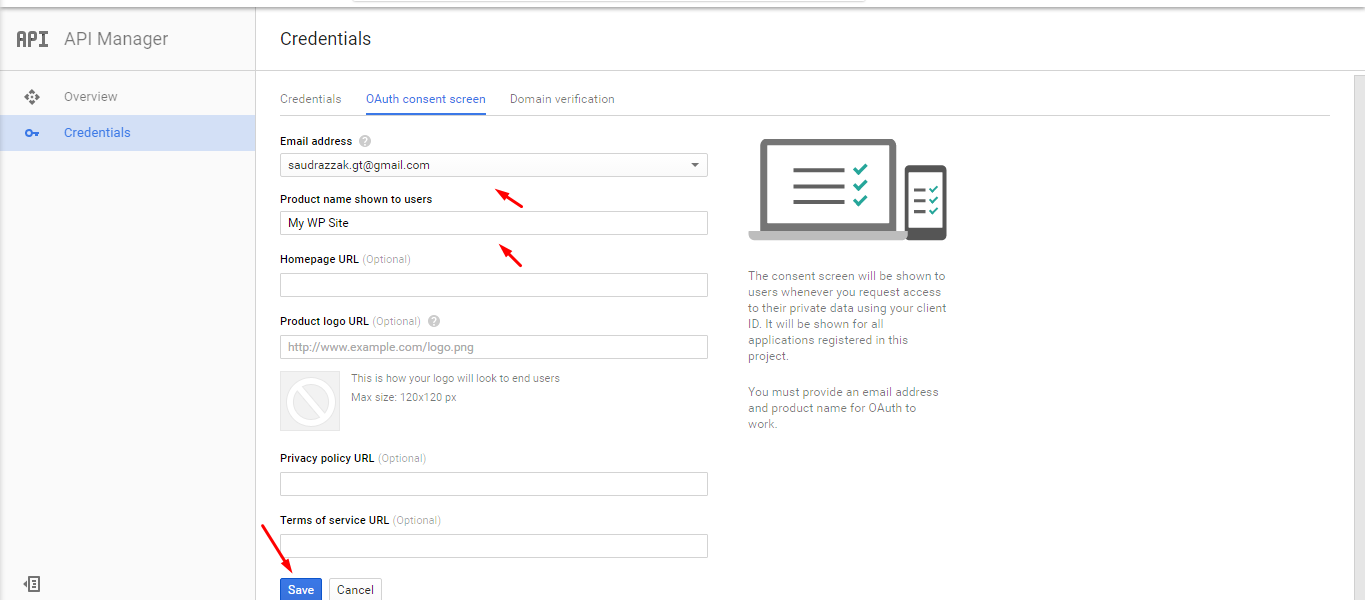Click the API logo icon
Screen dimensions: 1365x600
tap(32, 39)
